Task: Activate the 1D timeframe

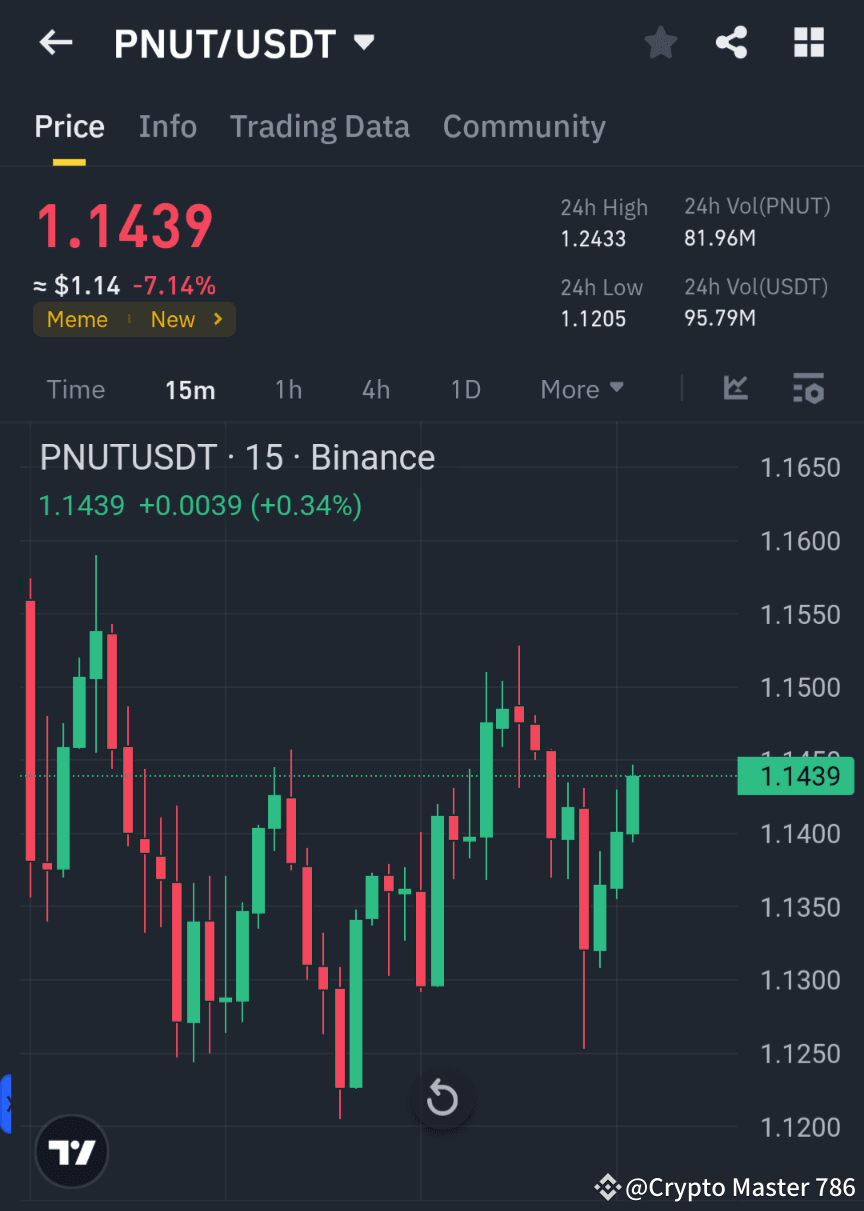Action: pos(465,390)
